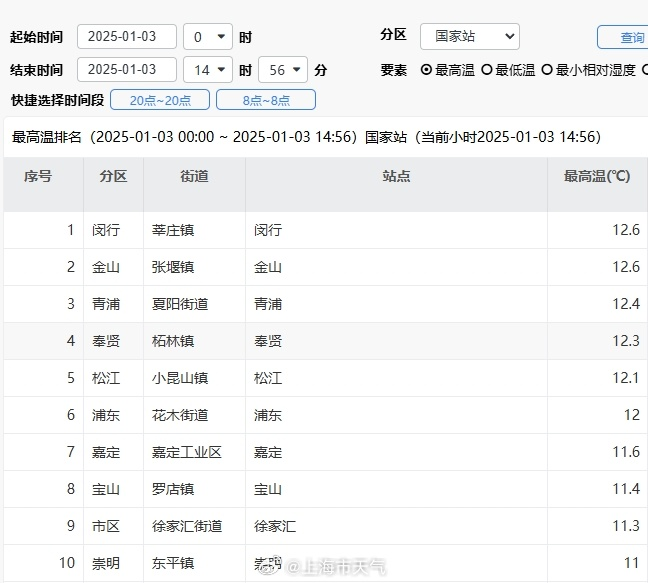
Task: Select the 最小相对湿度 radio option
Action: click(x=547, y=70)
